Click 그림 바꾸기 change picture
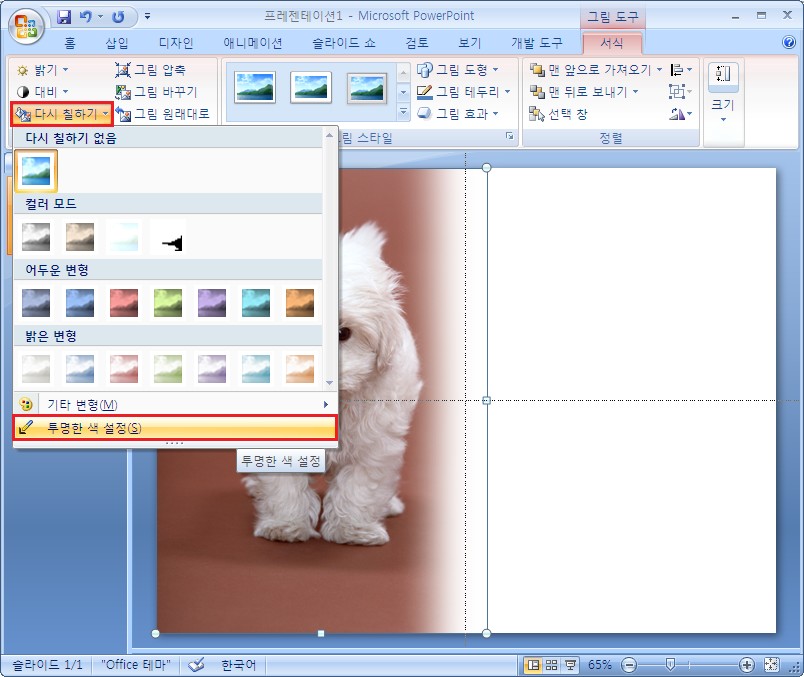This screenshot has width=804, height=677. (156, 92)
